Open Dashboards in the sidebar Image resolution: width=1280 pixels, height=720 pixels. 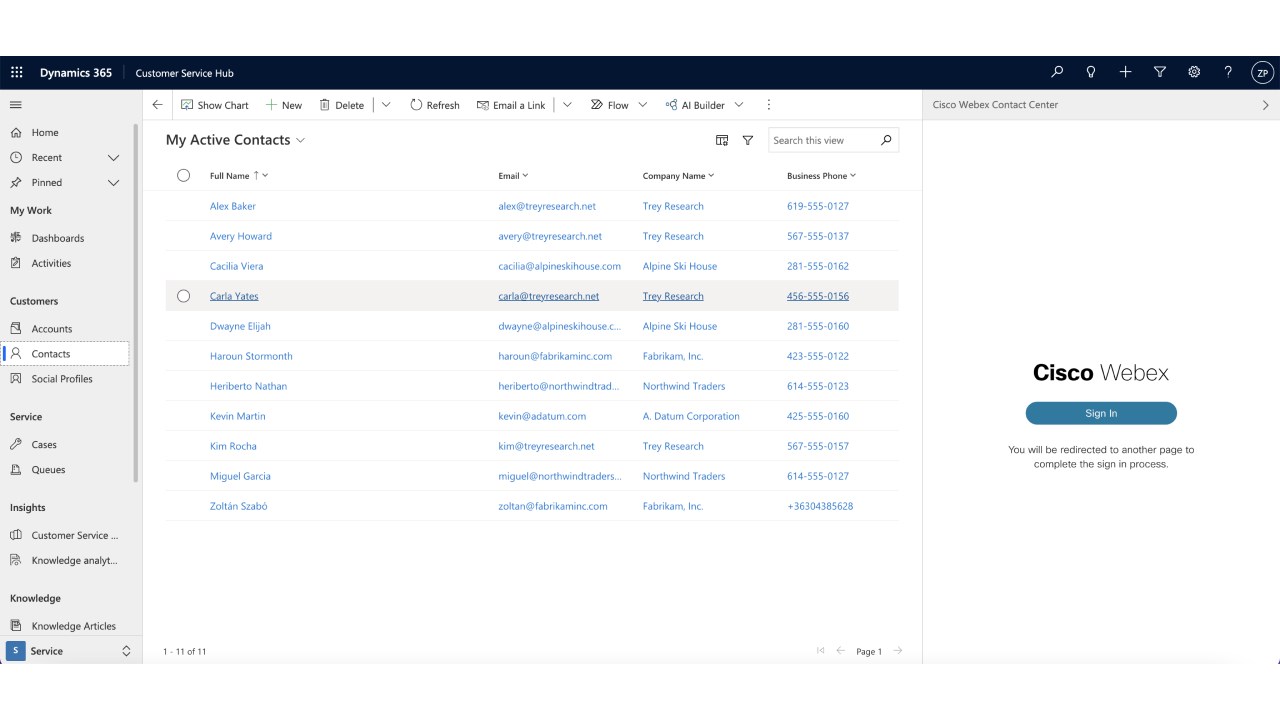[x=58, y=238]
